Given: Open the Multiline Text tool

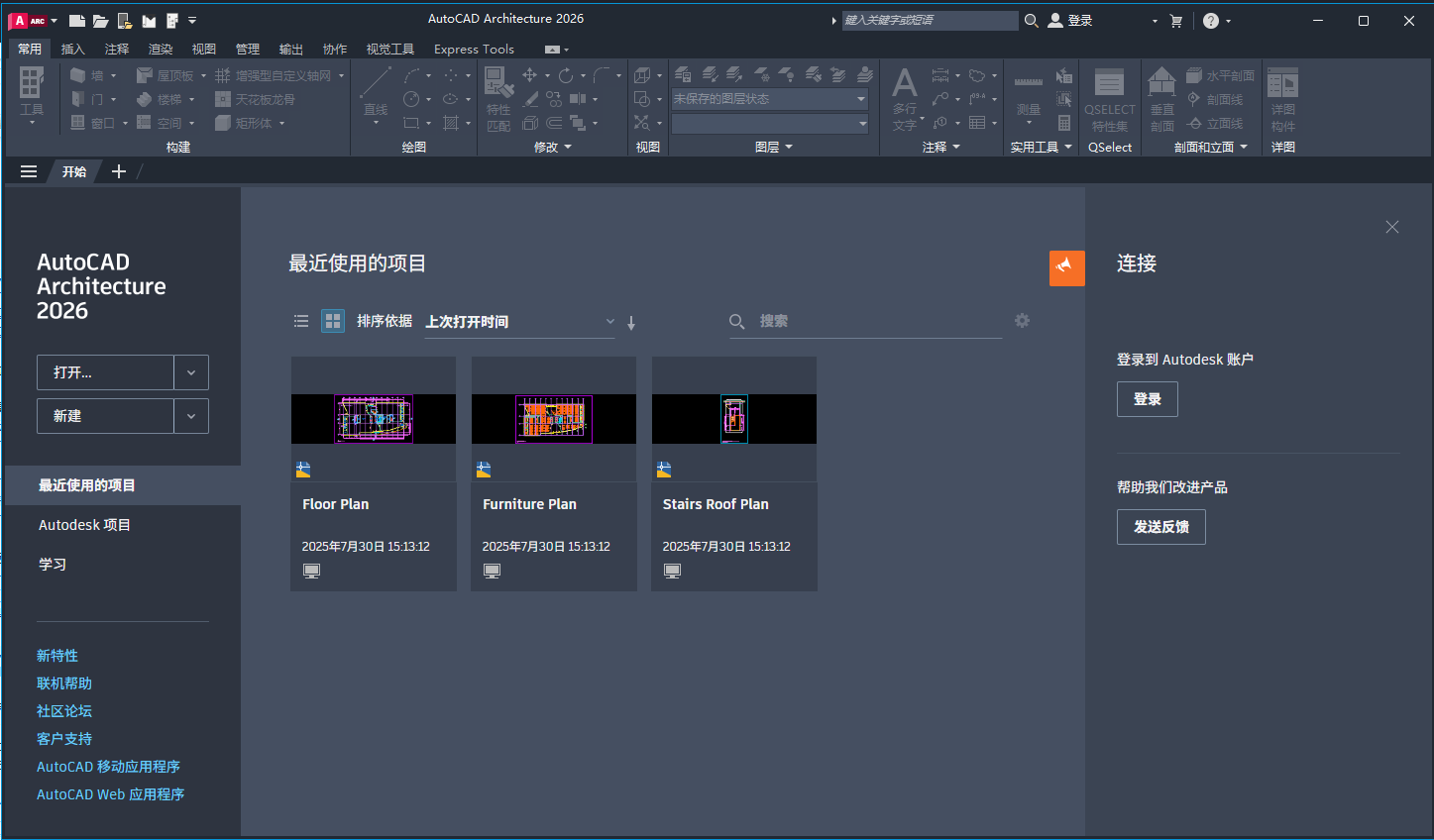Looking at the screenshot, I should coord(905,94).
